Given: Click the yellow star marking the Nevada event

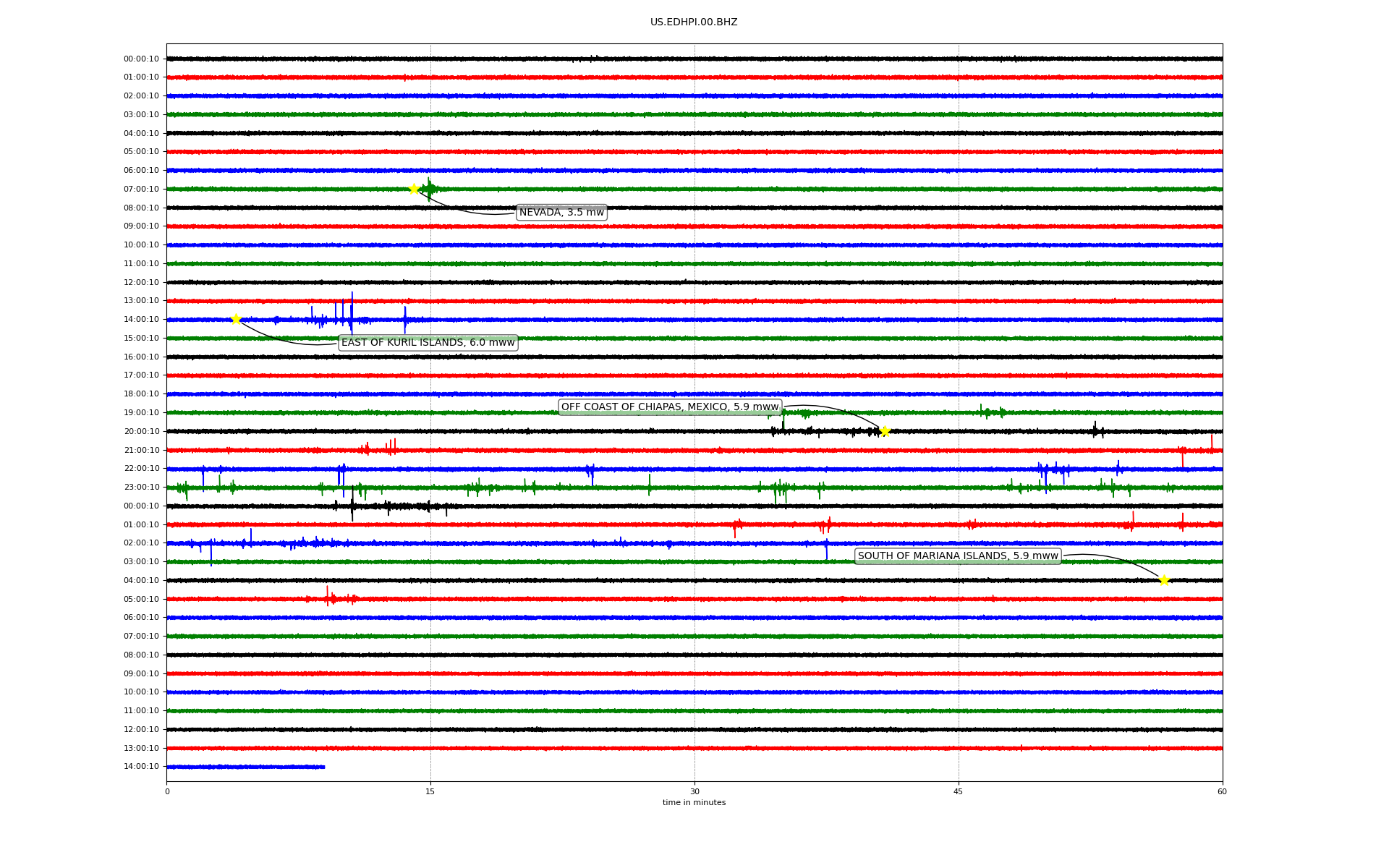Looking at the screenshot, I should click(x=414, y=189).
